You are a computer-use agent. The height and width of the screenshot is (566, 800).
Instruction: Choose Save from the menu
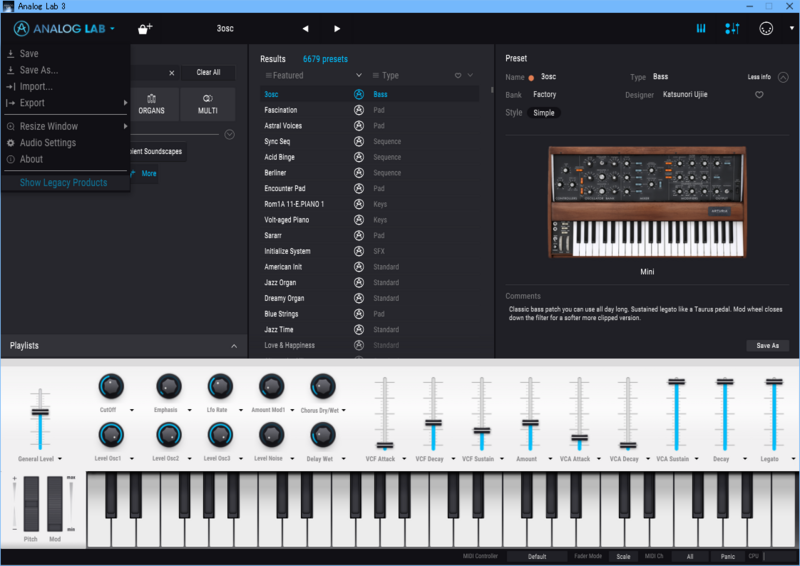tap(29, 54)
